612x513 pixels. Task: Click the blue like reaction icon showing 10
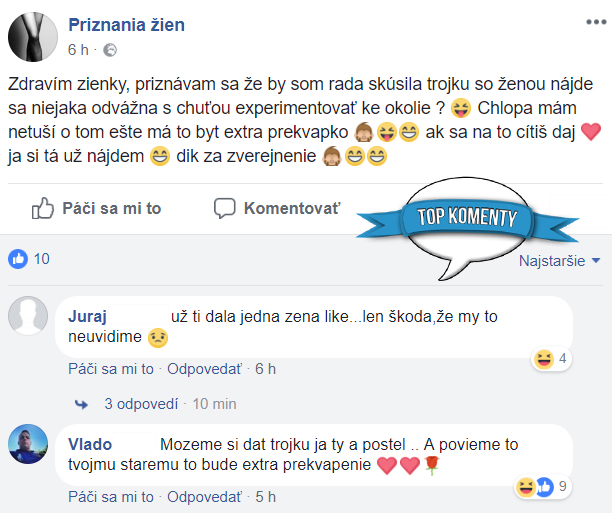18,259
